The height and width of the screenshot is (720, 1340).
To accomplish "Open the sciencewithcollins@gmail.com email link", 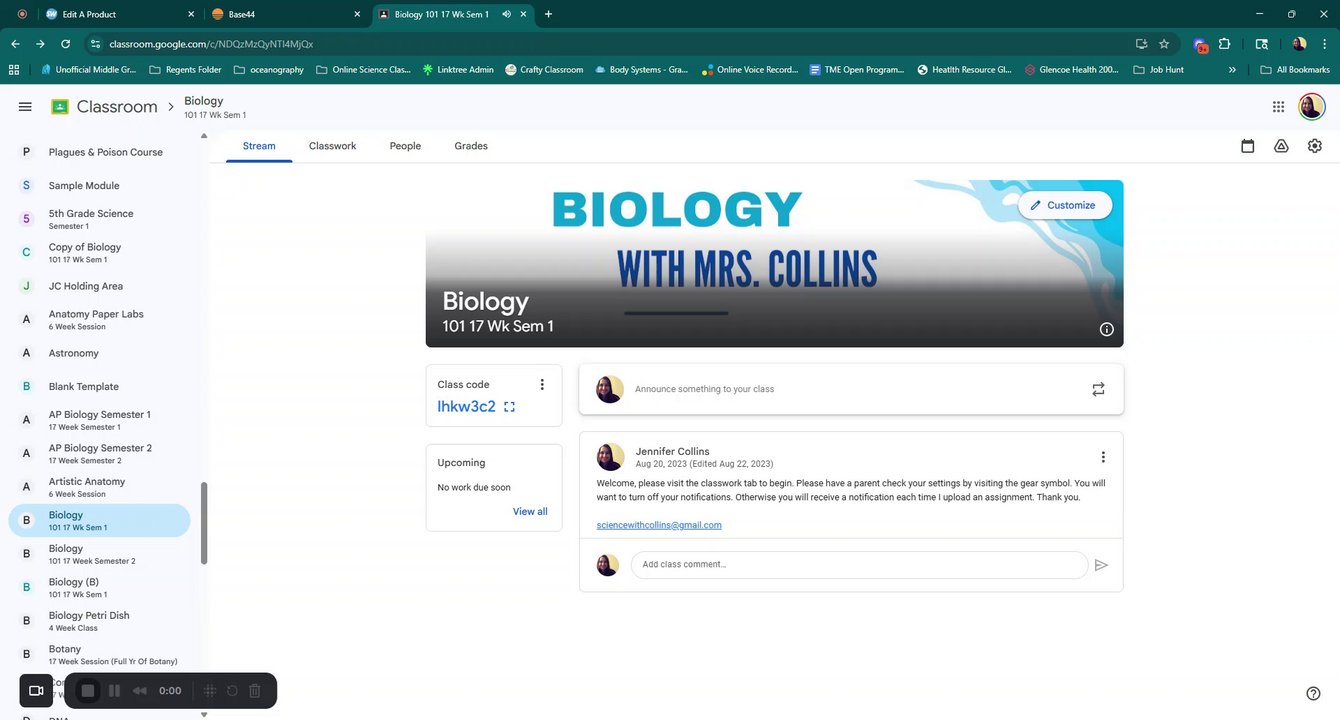I will [659, 525].
